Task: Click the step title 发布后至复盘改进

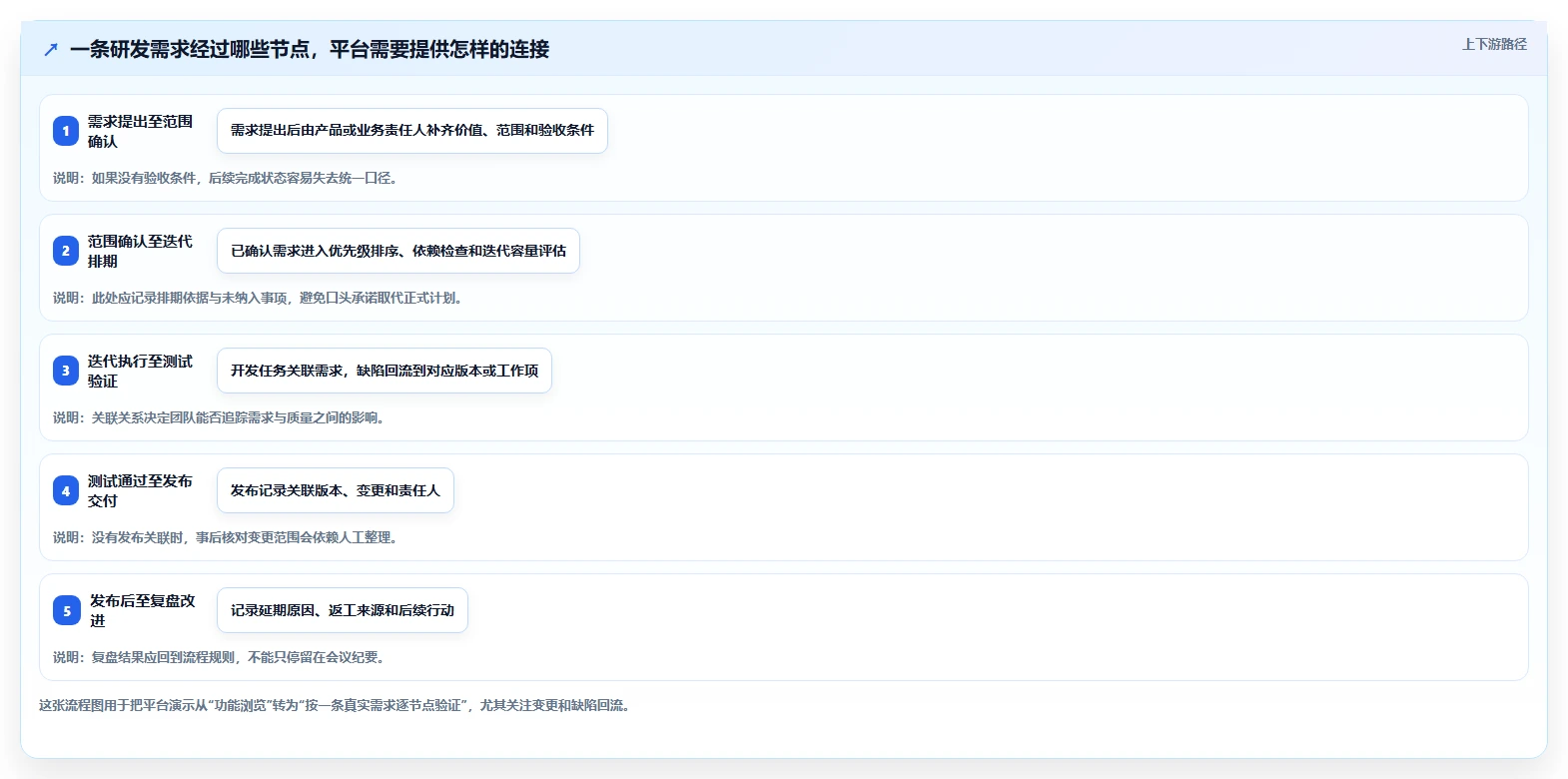Action: point(143,610)
